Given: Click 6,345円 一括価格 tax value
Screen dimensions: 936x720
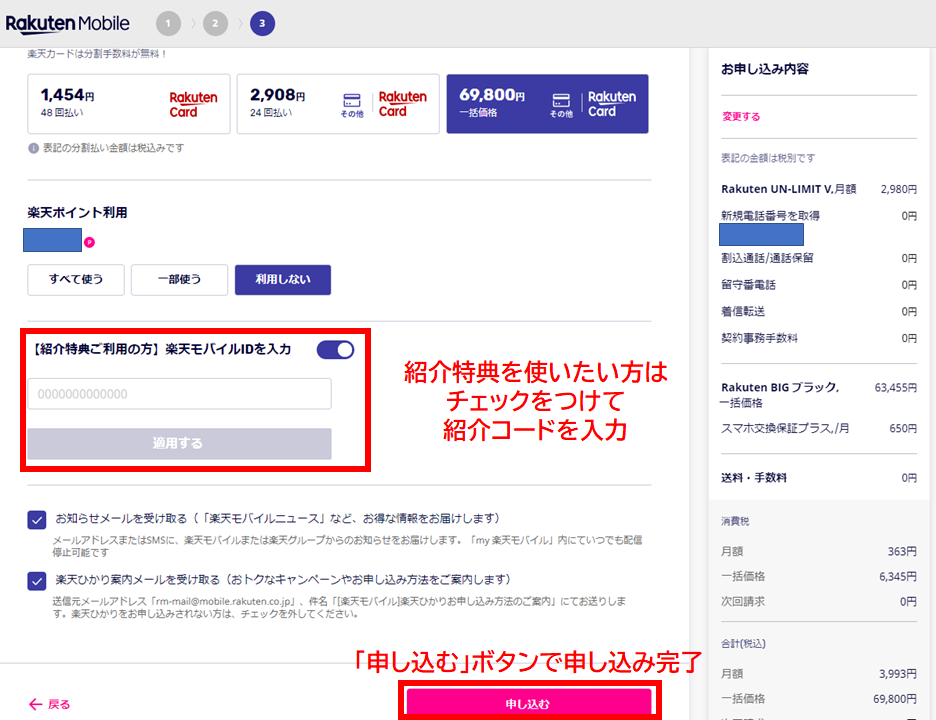Looking at the screenshot, I should 898,576.
